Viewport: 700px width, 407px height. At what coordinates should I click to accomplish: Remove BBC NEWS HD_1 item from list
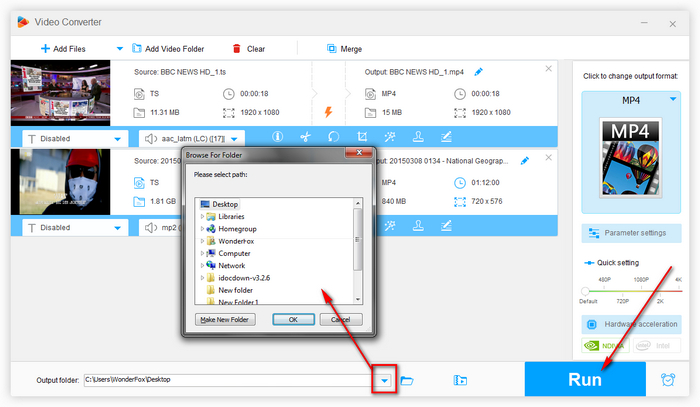[x=549, y=69]
